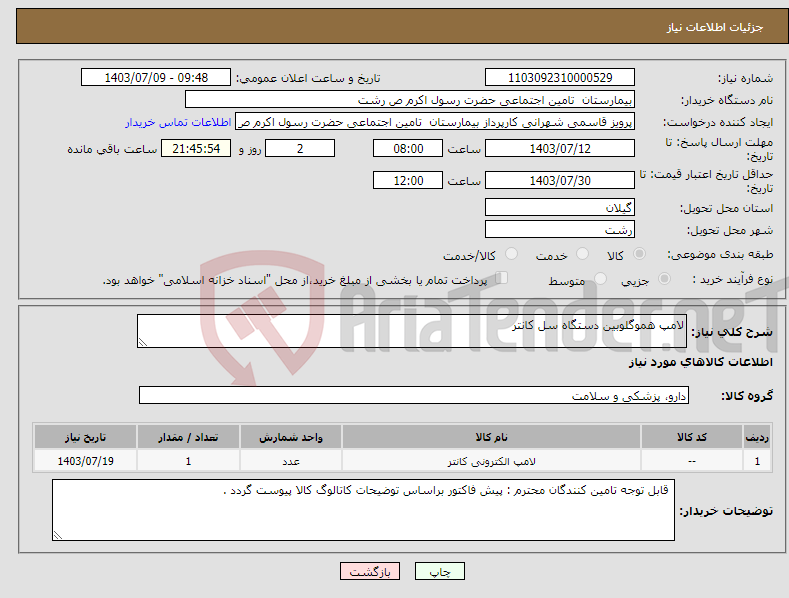Click the چاپ (print) button
This screenshot has width=789, height=598.
tap(439, 571)
